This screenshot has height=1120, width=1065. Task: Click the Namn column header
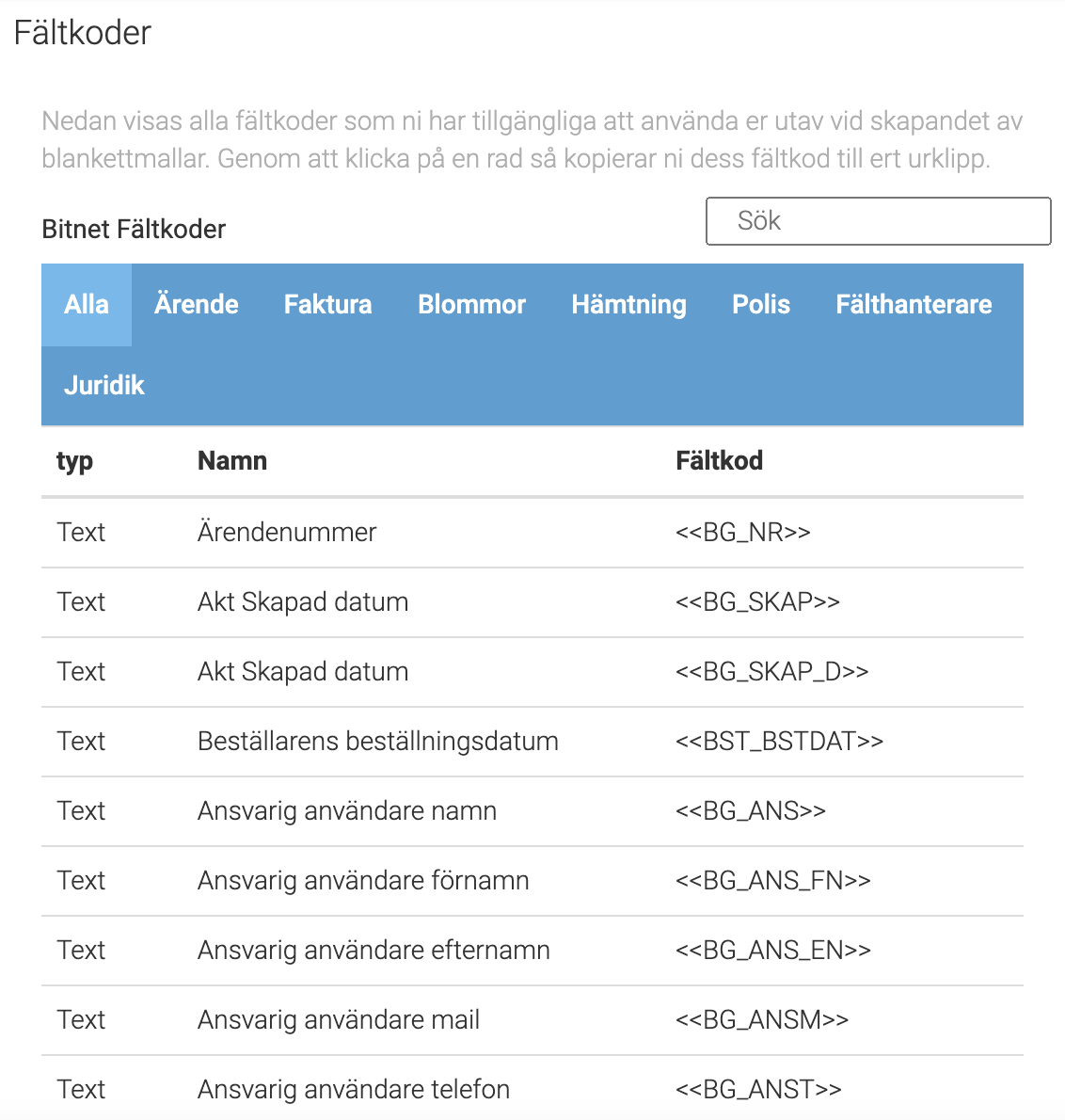pos(232,461)
